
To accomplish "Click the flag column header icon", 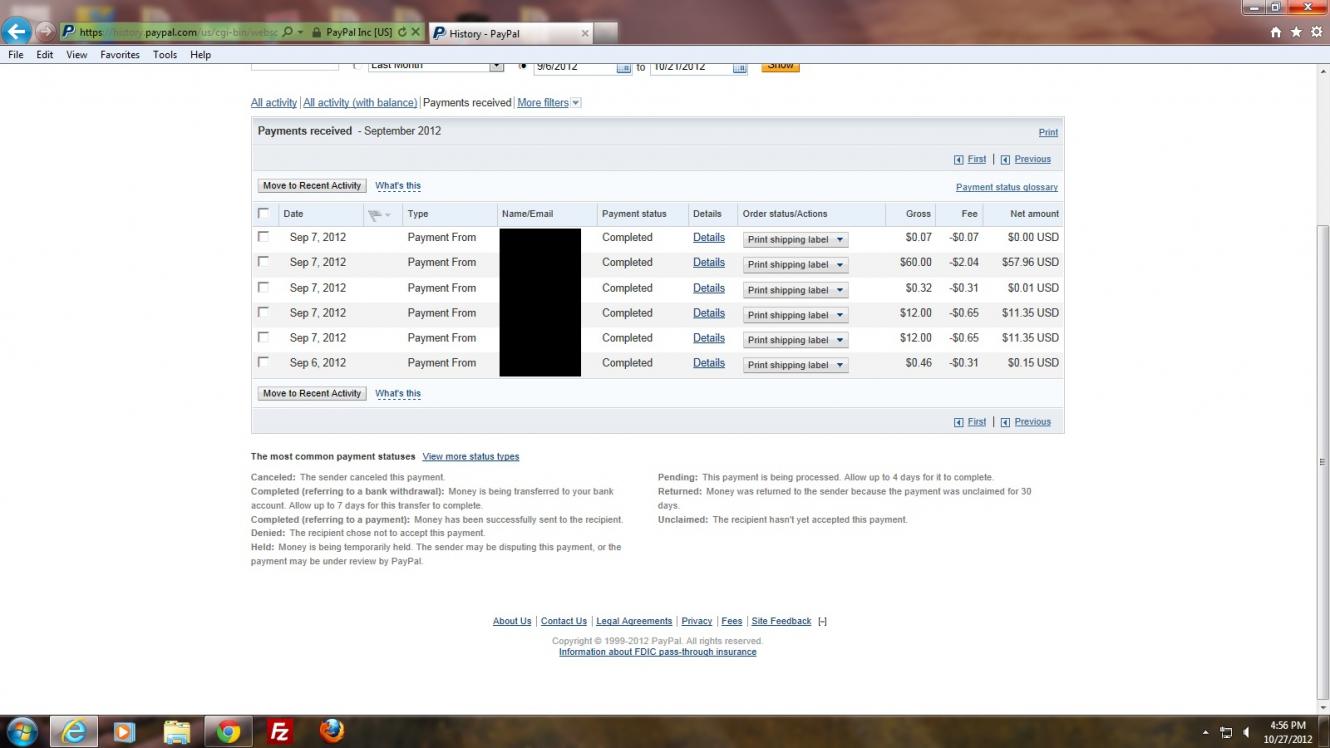I will (379, 214).
